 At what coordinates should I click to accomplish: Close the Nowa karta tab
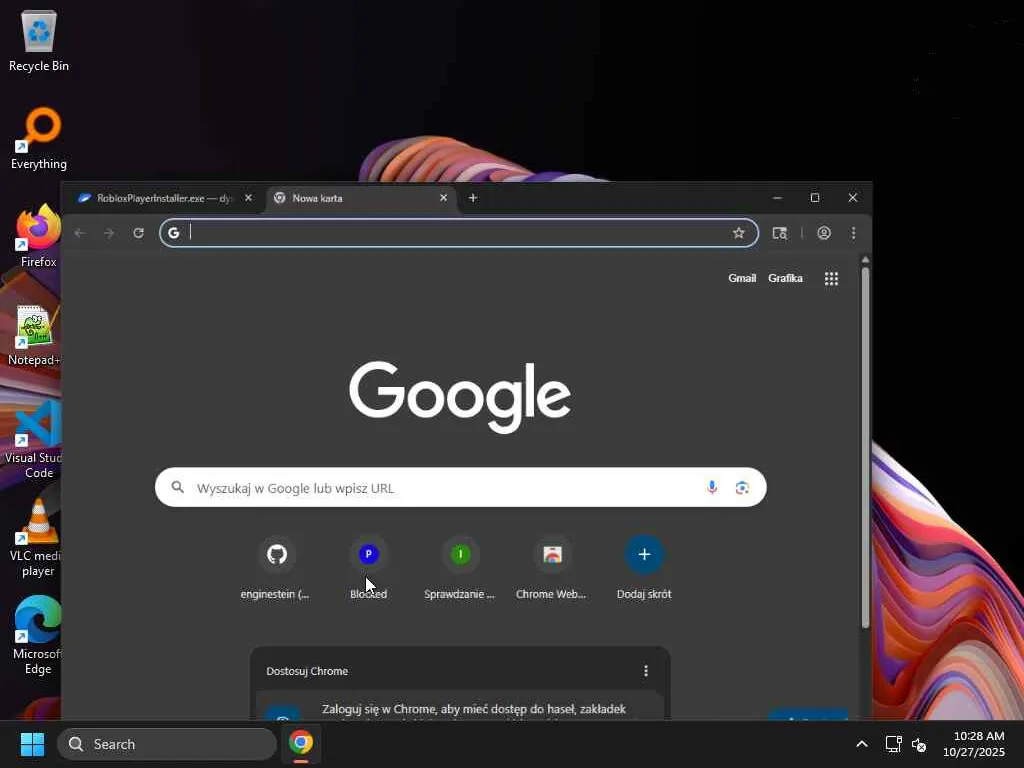pyautogui.click(x=443, y=198)
